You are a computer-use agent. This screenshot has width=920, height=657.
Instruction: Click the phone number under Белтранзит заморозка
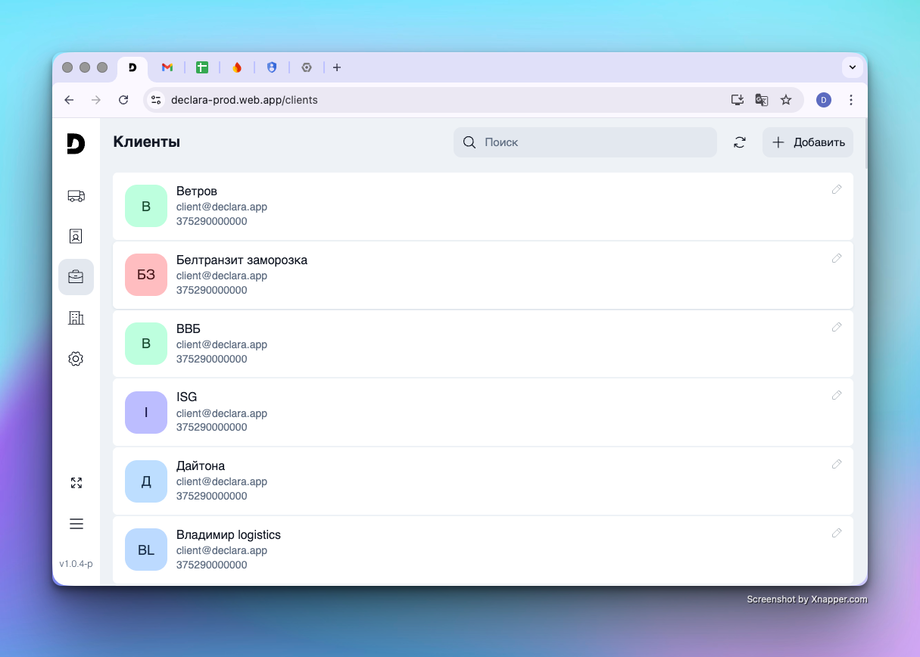pos(212,290)
